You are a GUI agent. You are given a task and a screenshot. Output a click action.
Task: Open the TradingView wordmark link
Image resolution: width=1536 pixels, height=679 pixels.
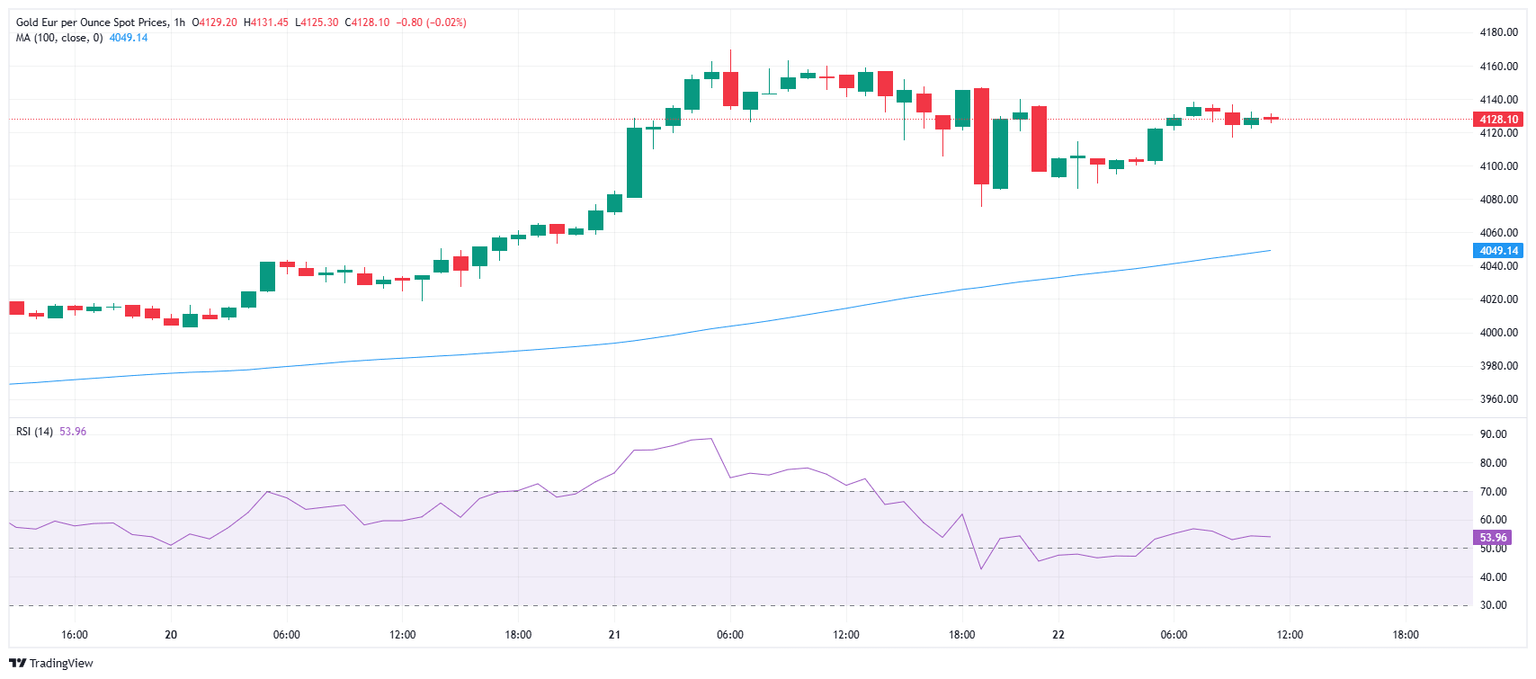point(61,663)
